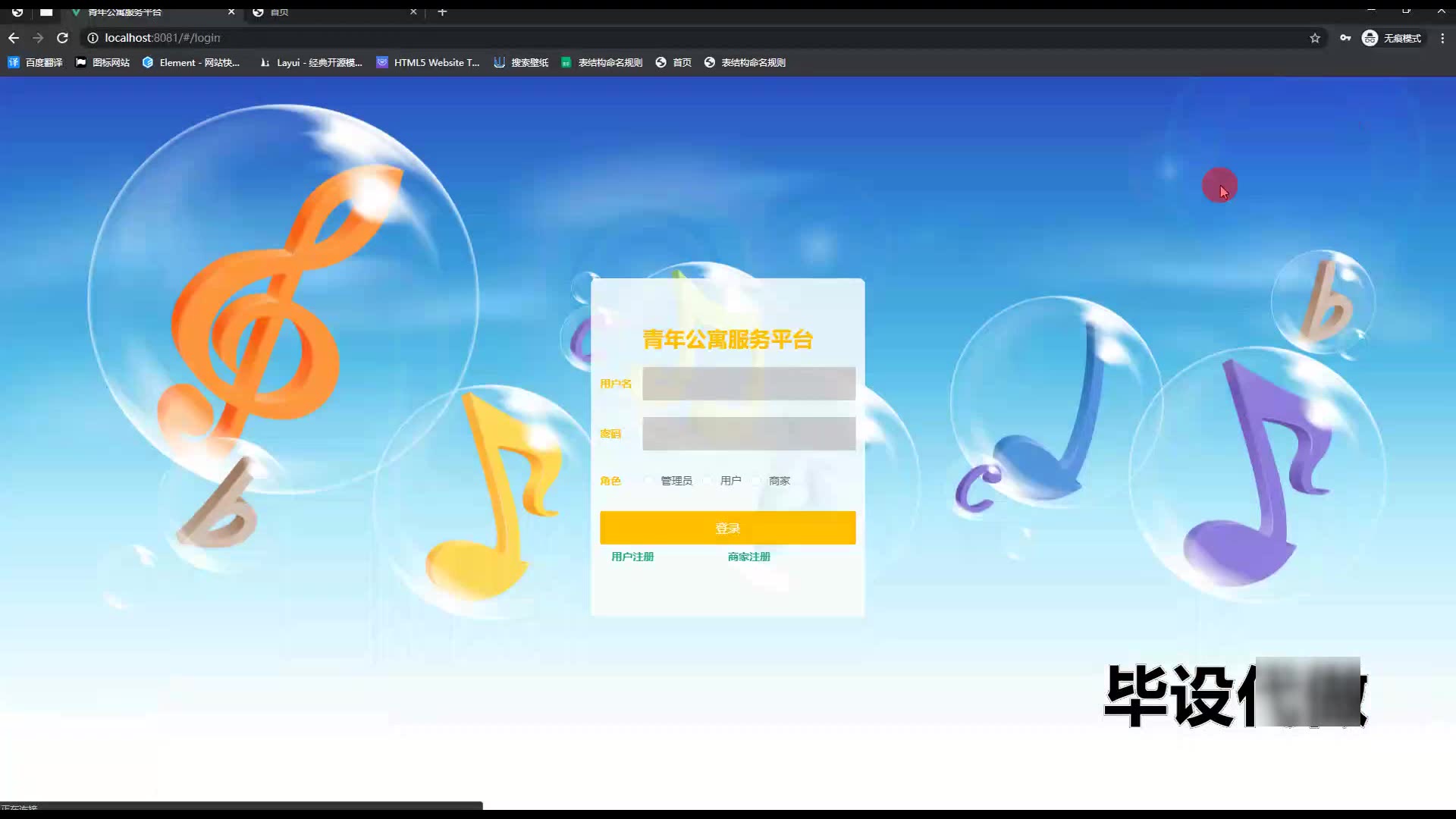Image resolution: width=1456 pixels, height=819 pixels.
Task: Focus the 用户名 input field
Action: click(x=748, y=384)
